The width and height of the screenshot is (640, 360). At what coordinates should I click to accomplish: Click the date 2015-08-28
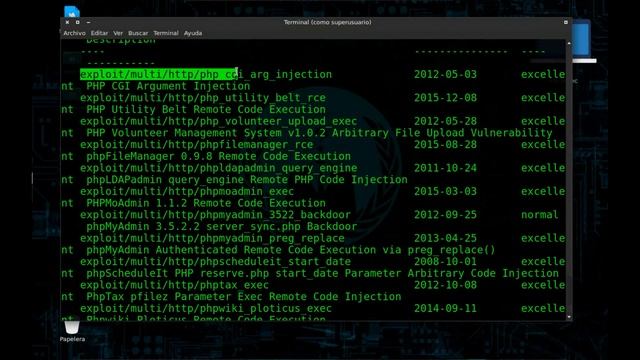tap(445, 144)
